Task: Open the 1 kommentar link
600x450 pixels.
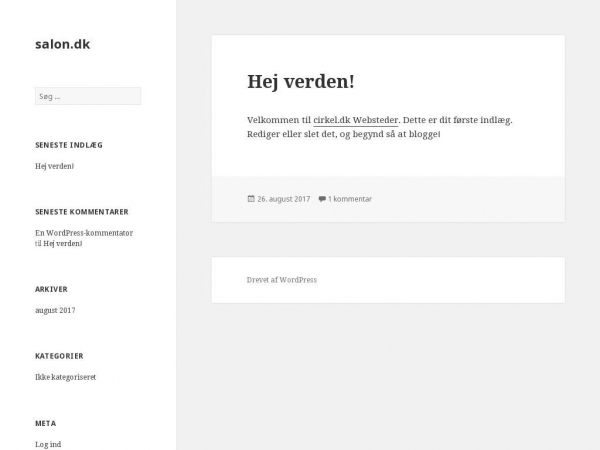Action: coord(350,199)
